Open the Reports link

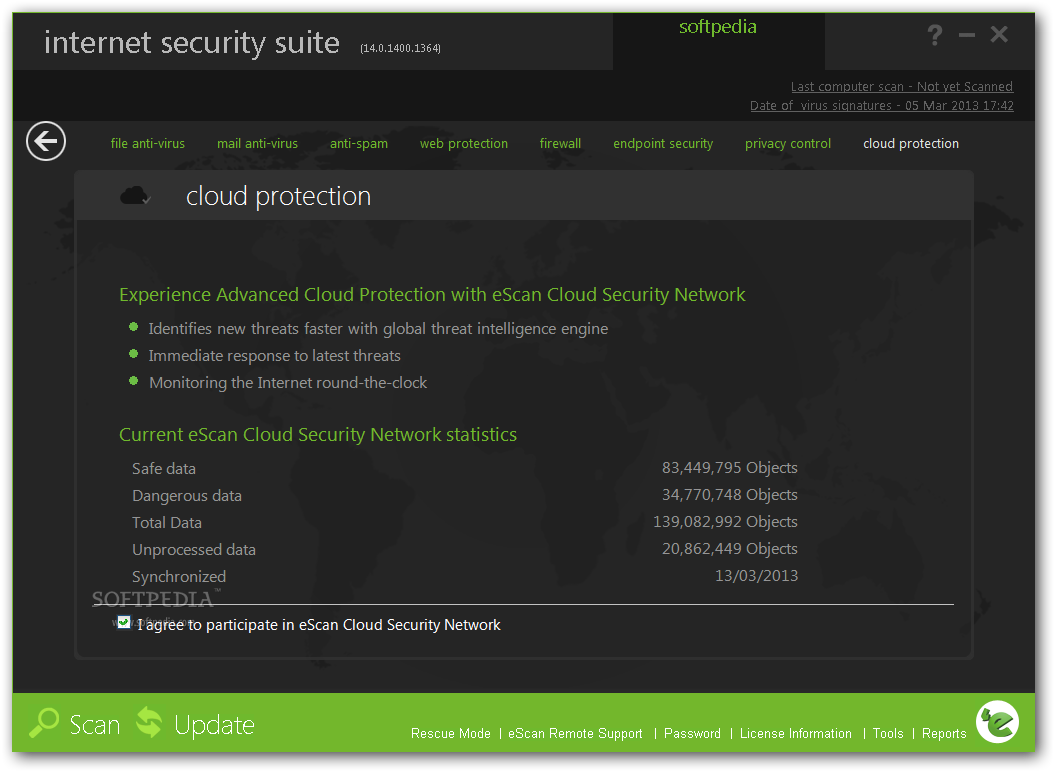[x=944, y=733]
